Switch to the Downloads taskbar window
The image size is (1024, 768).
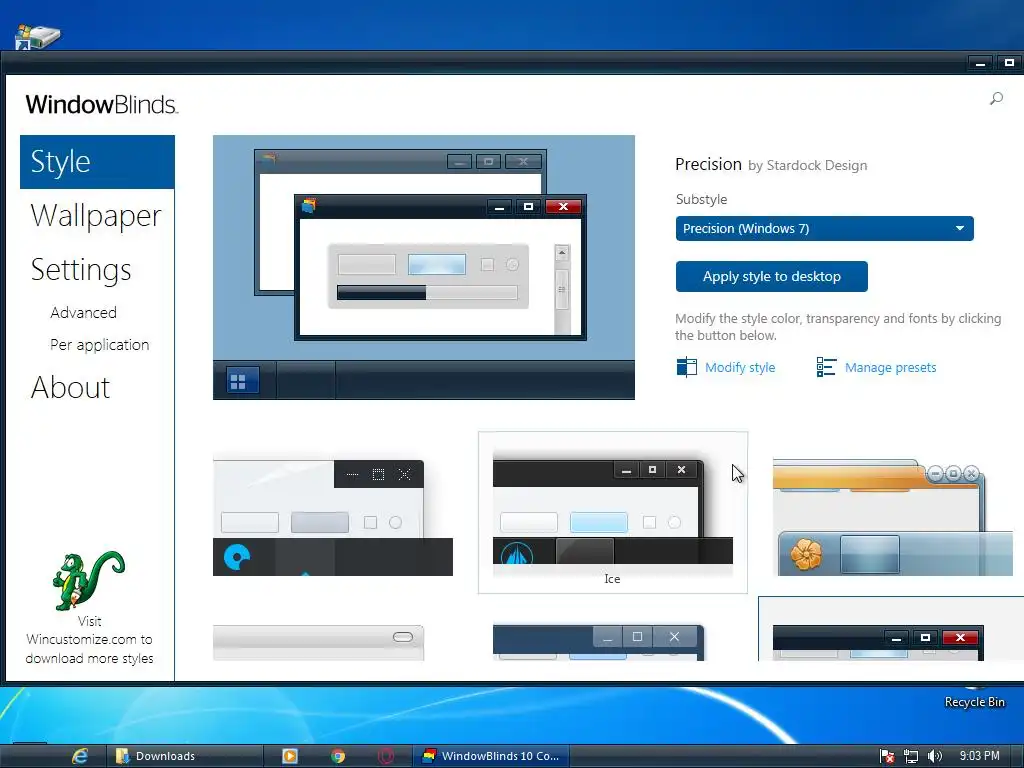(x=184, y=756)
